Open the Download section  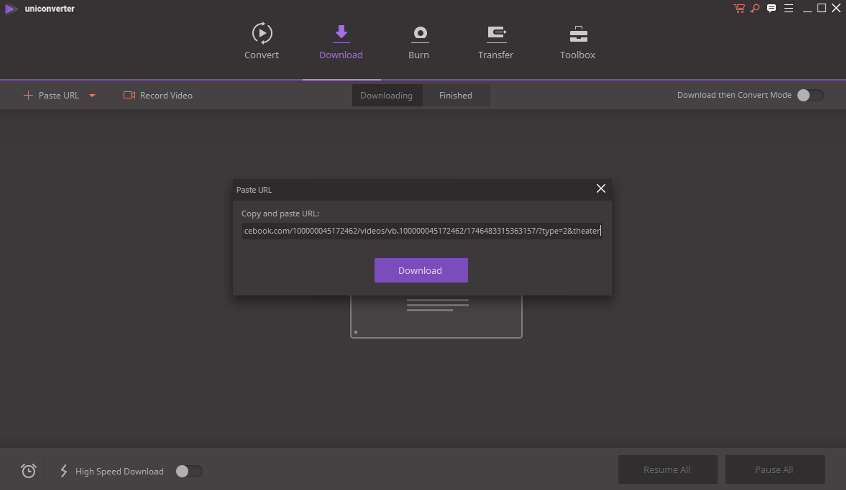coord(341,41)
